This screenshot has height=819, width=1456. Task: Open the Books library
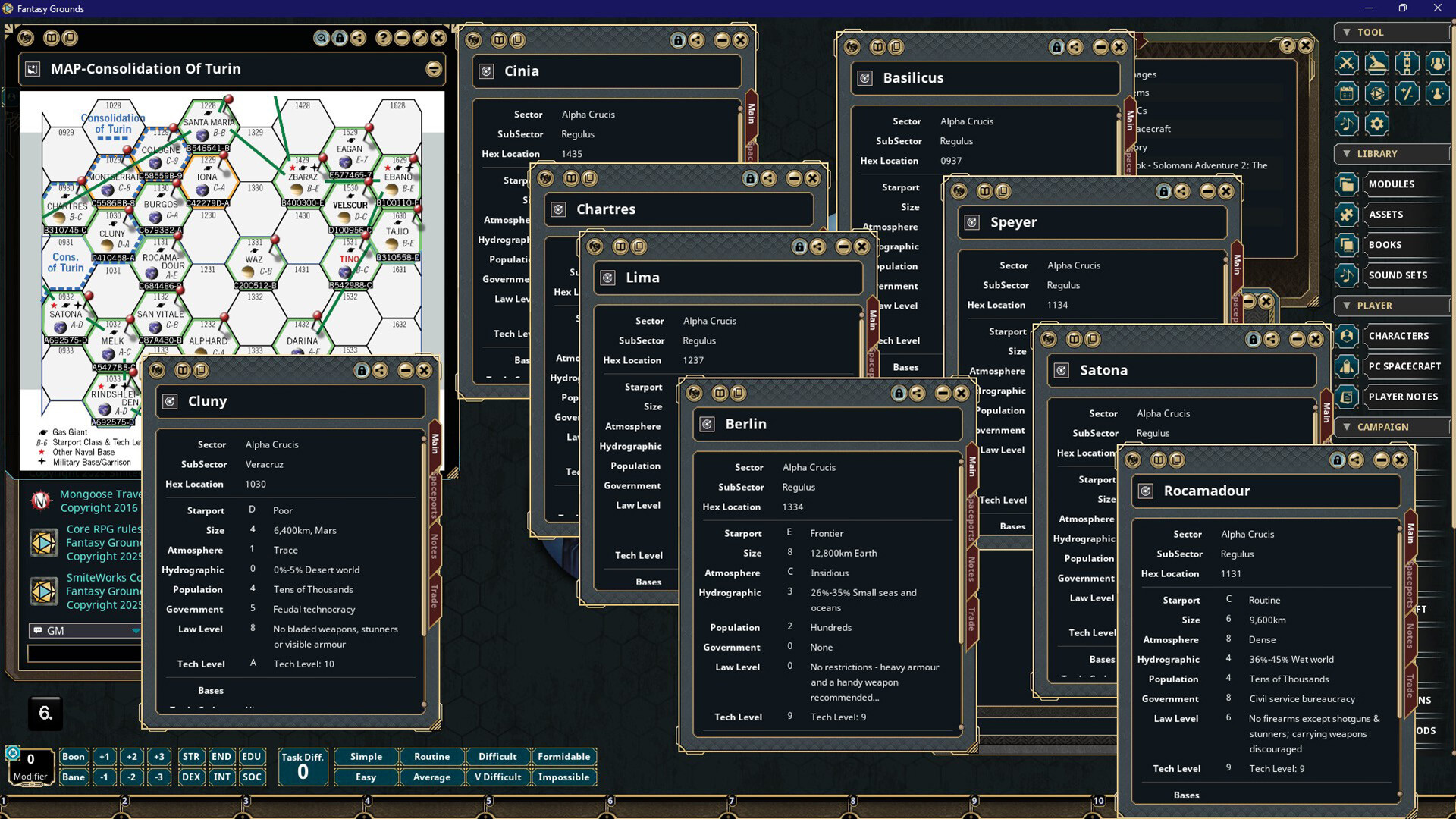tap(1387, 244)
